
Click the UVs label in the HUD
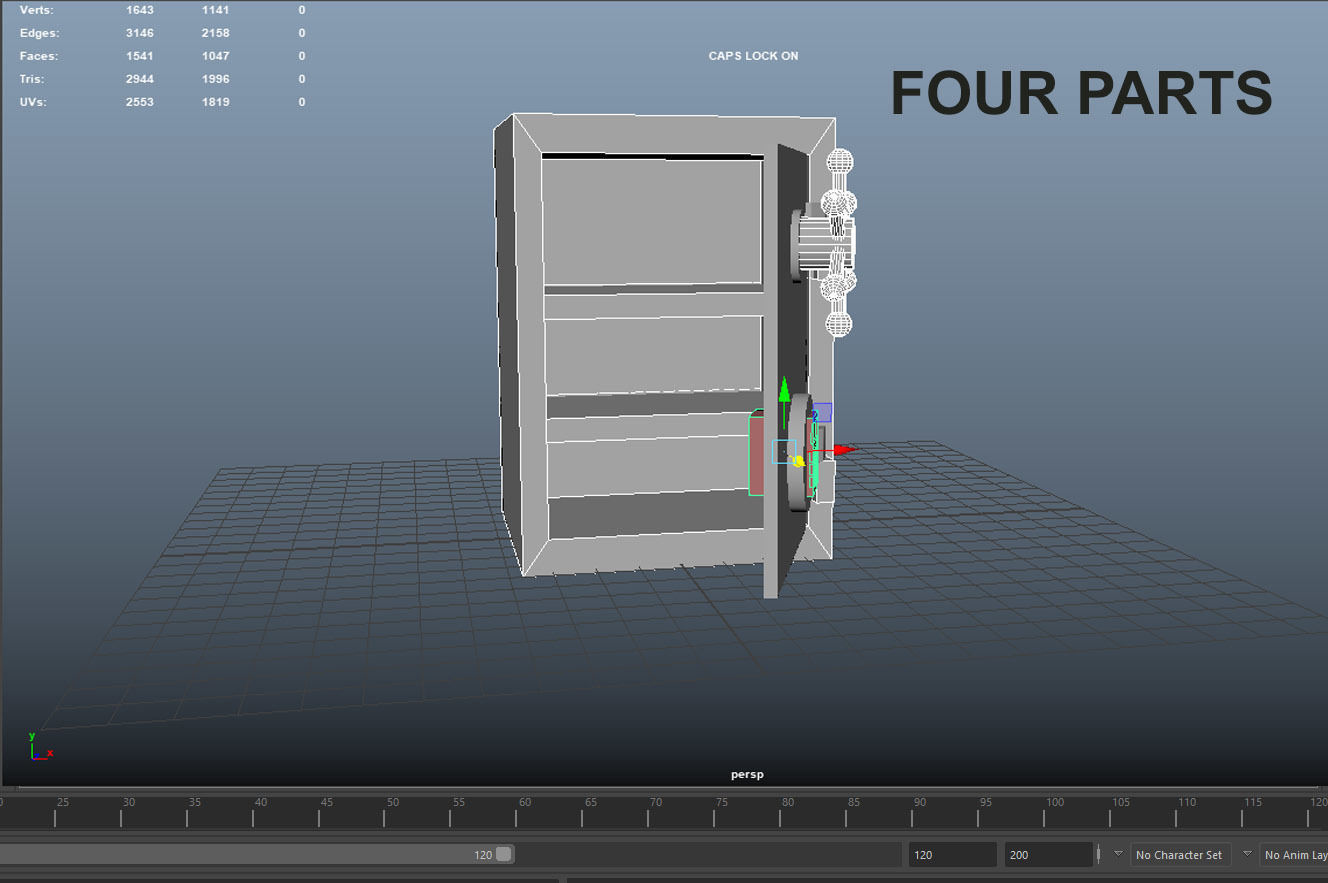coord(33,102)
